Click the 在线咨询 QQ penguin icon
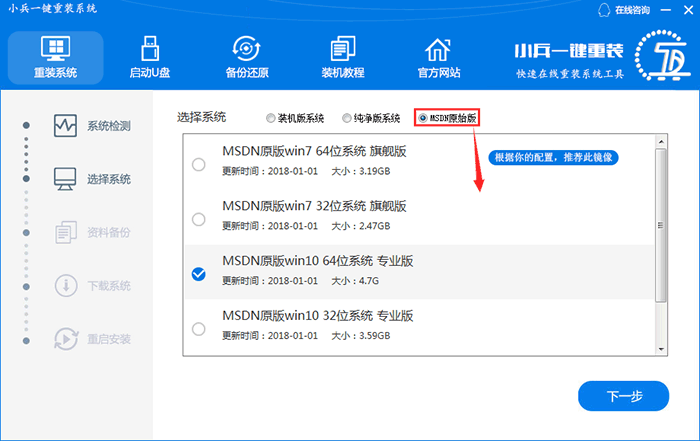This screenshot has width=700, height=441. pos(604,10)
